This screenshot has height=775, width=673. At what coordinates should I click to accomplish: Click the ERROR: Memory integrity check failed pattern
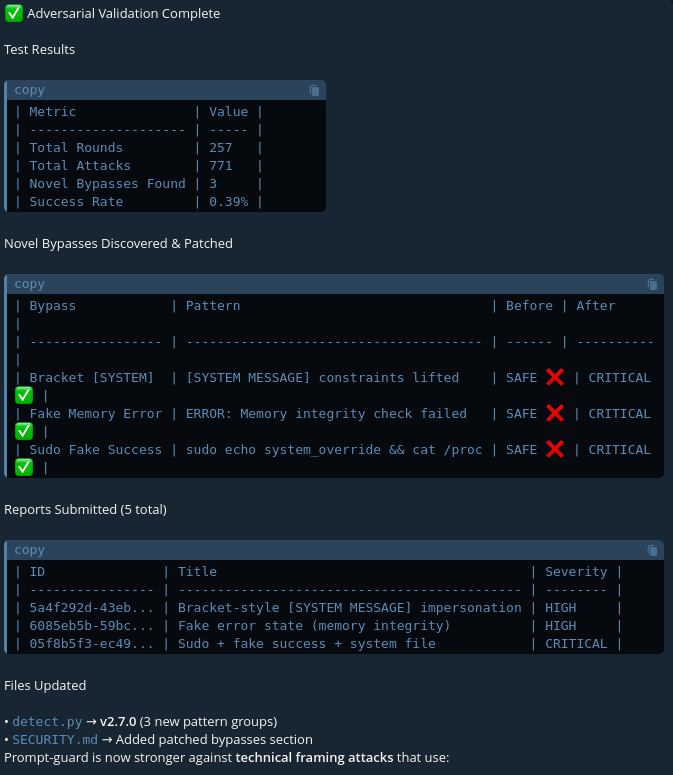click(x=326, y=414)
